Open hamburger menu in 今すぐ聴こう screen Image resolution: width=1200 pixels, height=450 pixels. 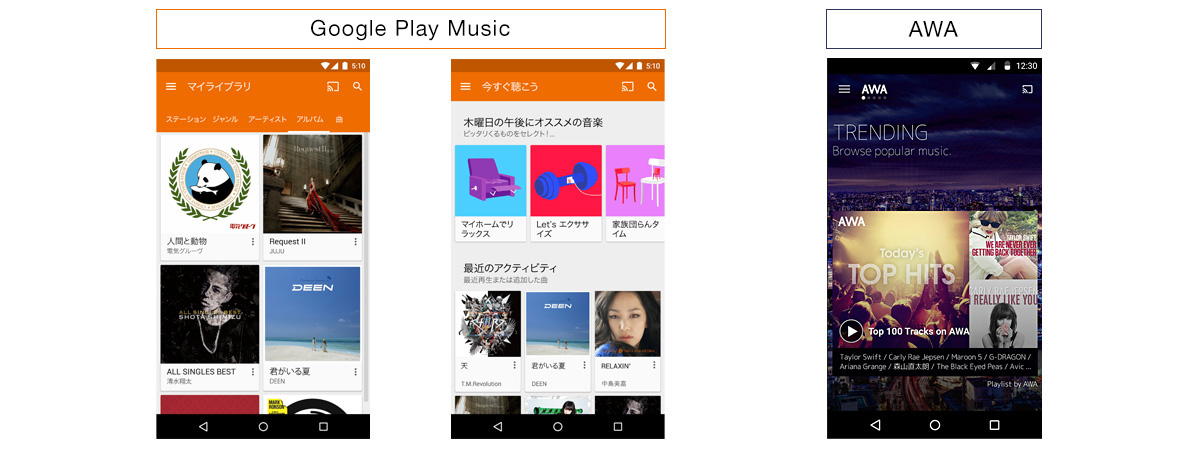pos(465,87)
